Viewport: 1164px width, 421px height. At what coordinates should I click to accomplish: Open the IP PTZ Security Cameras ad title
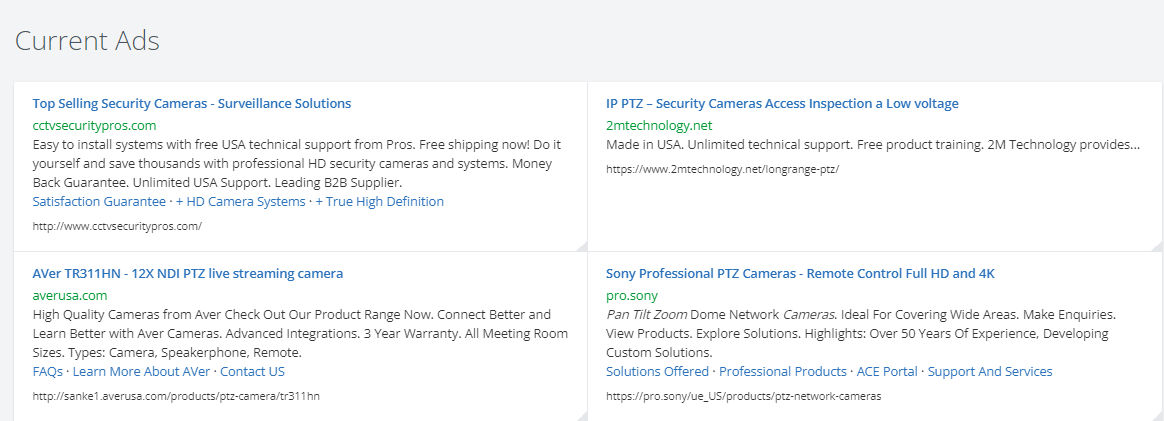tap(782, 103)
